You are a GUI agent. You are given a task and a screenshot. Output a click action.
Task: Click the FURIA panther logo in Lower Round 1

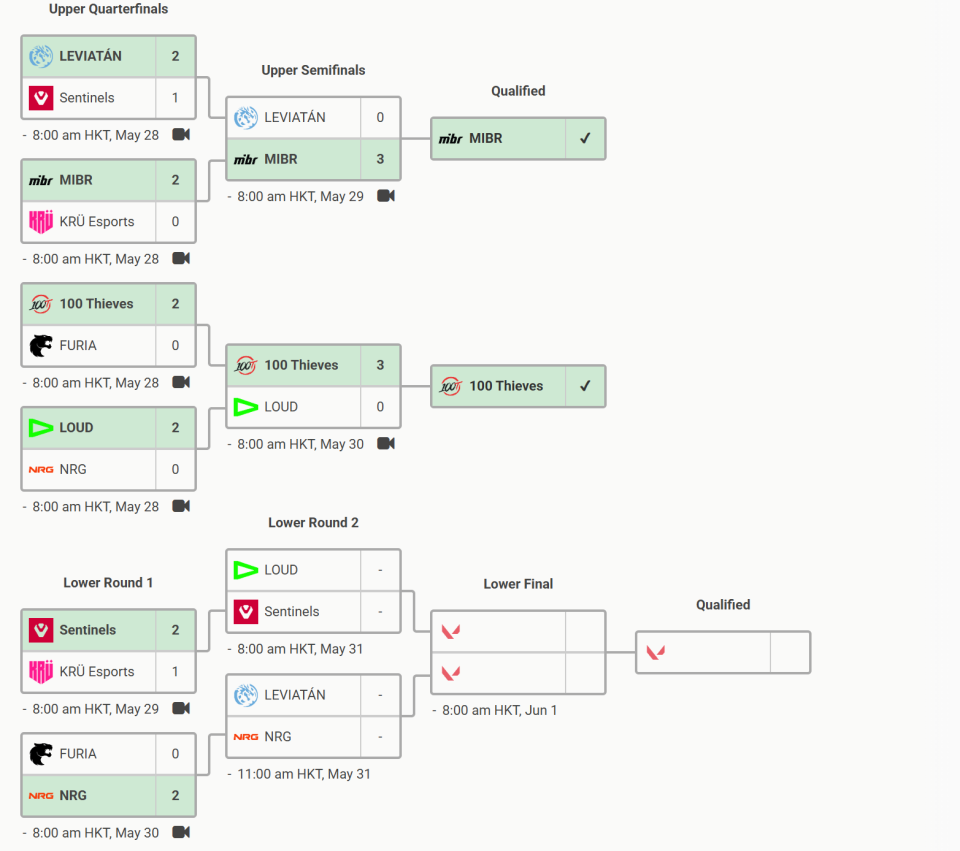coord(41,754)
